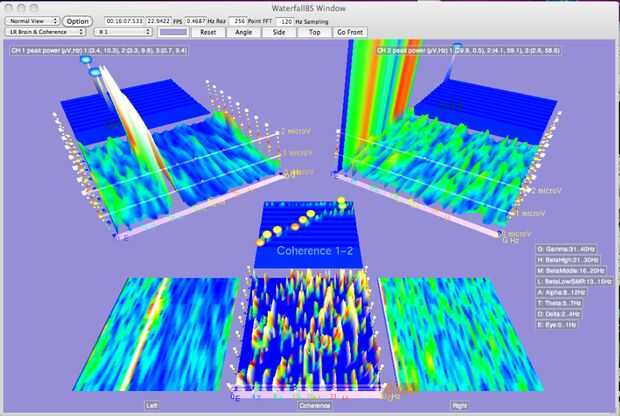Click the elapsed time readout field

tap(125, 21)
